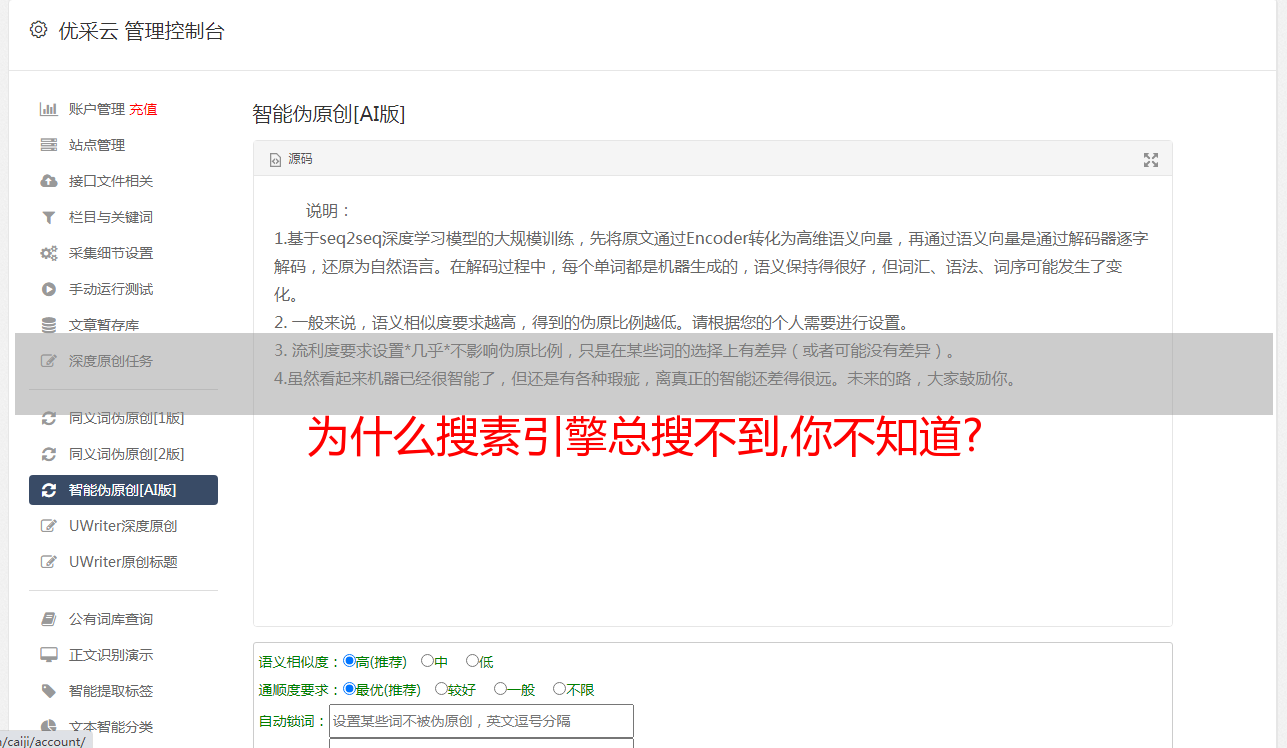Image resolution: width=1287 pixels, height=748 pixels.
Task: Click the 智能提取标签 tag icon
Action: click(48, 691)
